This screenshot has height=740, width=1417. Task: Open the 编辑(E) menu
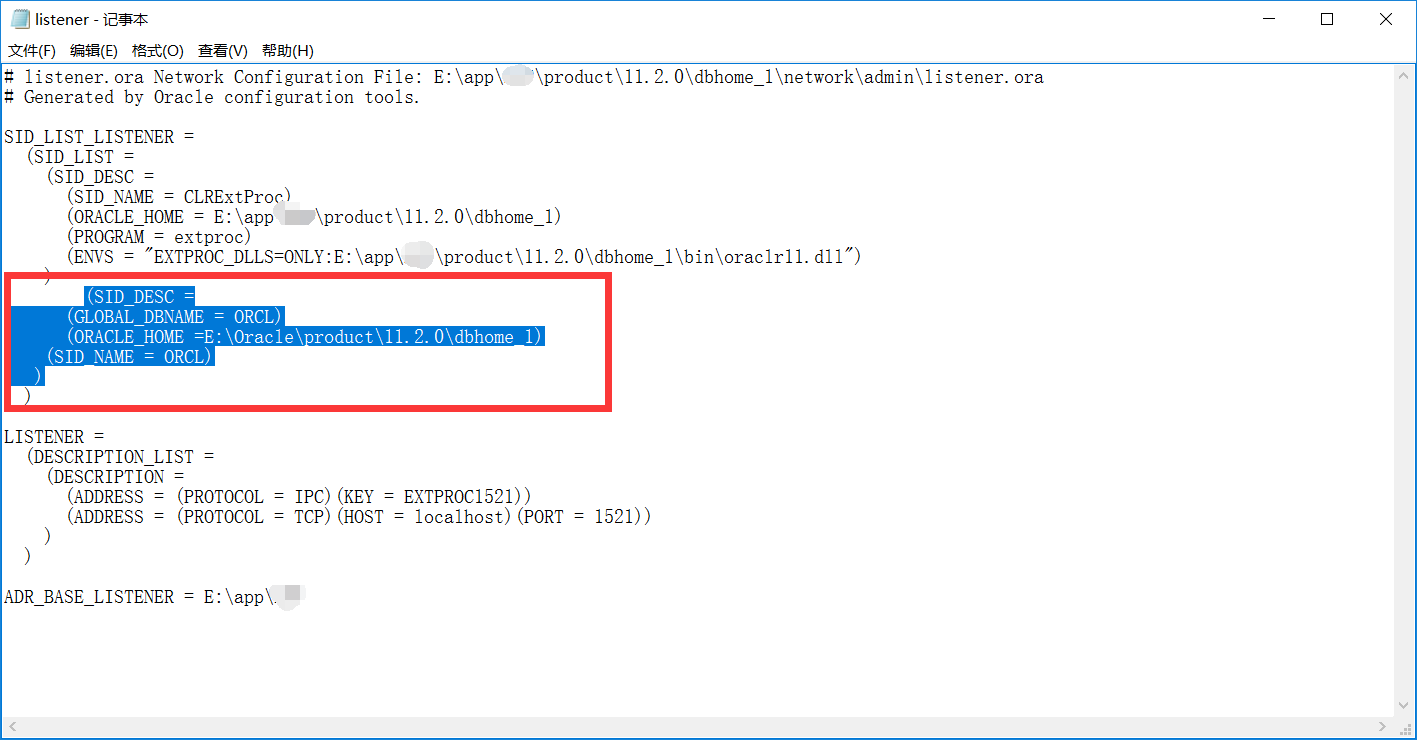coord(93,50)
